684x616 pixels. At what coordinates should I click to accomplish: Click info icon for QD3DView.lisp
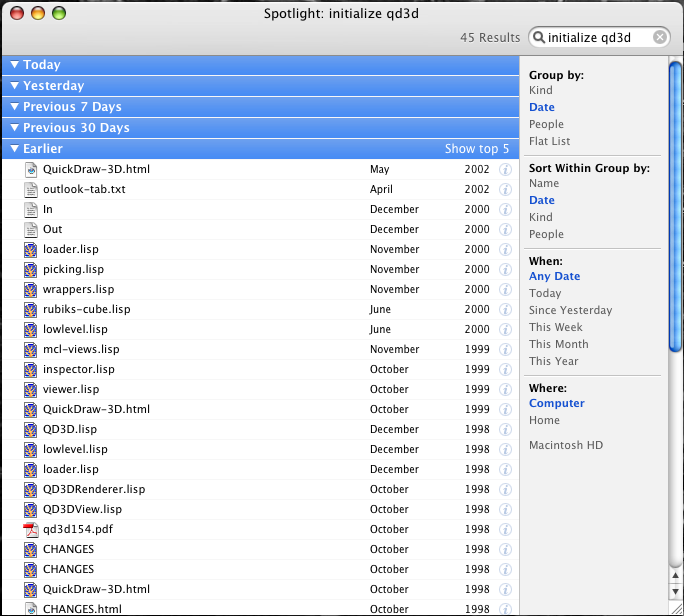point(505,510)
